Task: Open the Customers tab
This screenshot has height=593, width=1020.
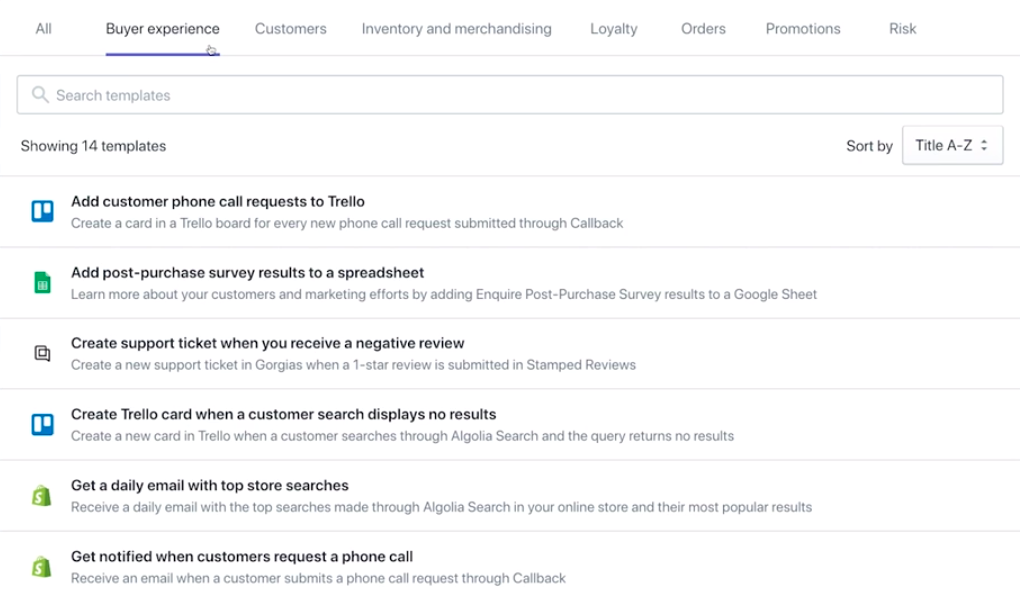Action: coord(290,28)
